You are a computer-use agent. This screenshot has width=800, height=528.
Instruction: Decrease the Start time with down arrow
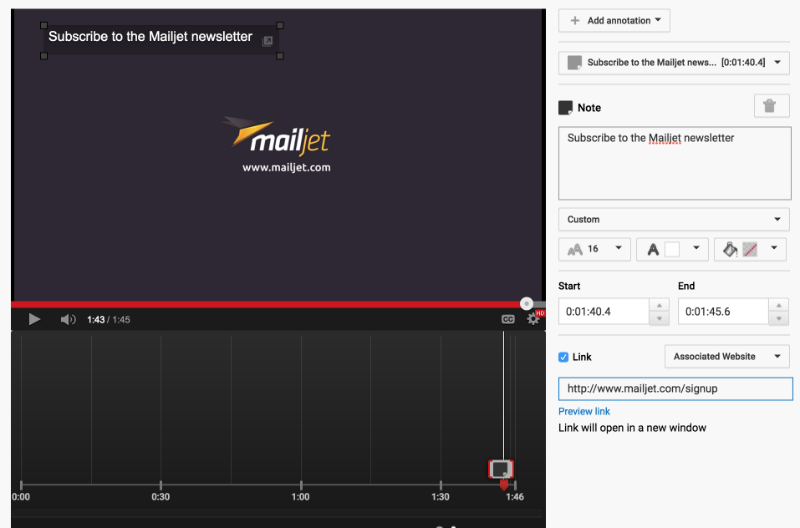tap(659, 318)
